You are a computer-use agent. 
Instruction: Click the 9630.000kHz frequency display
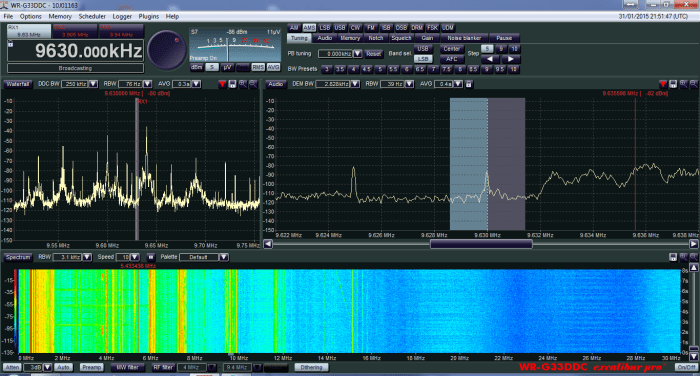coord(75,51)
